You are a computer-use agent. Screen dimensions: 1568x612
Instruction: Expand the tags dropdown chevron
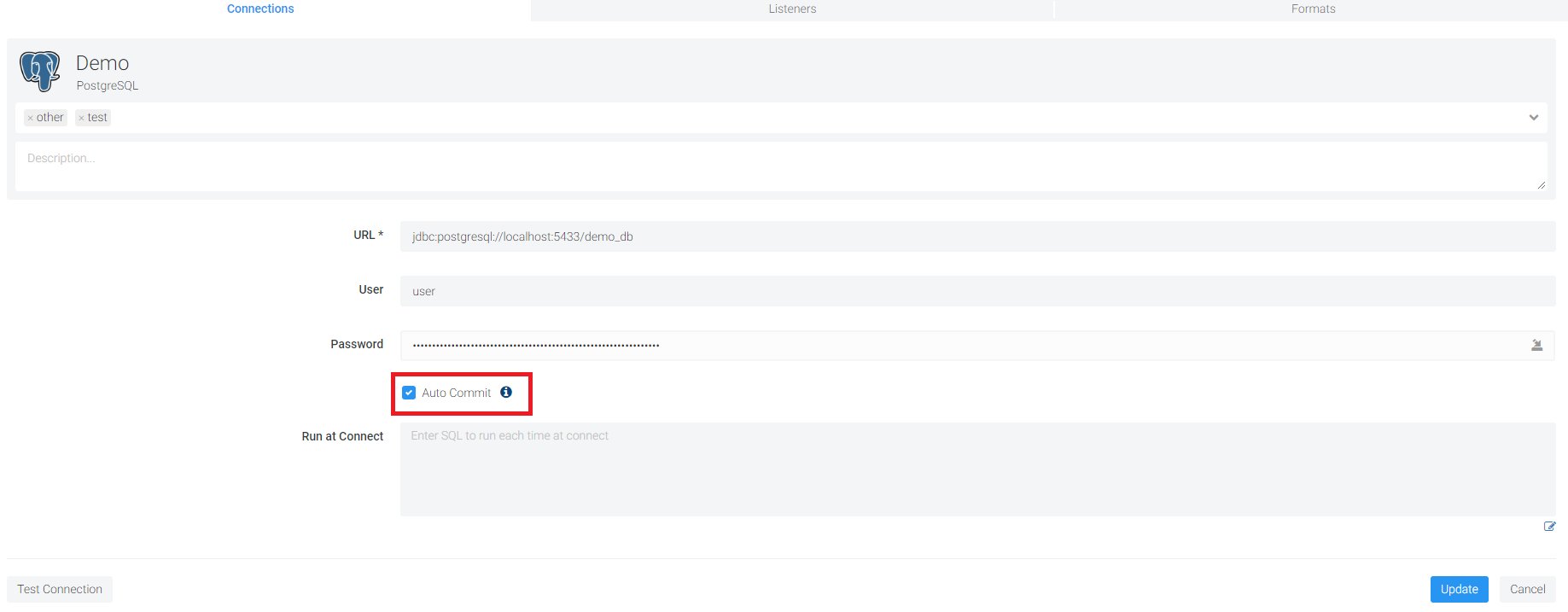(x=1533, y=118)
